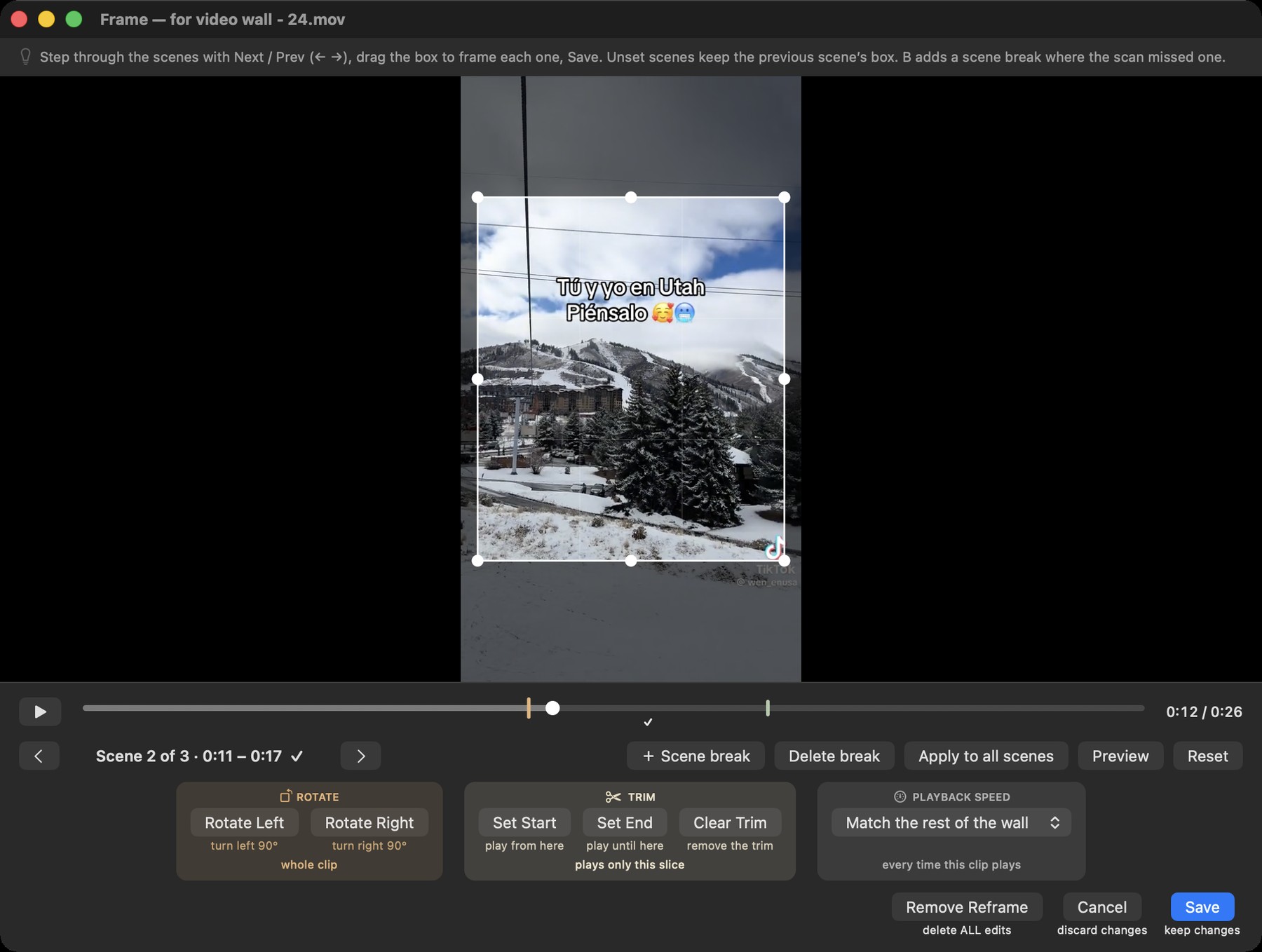Click the Reset button
The image size is (1262, 952).
1207,756
